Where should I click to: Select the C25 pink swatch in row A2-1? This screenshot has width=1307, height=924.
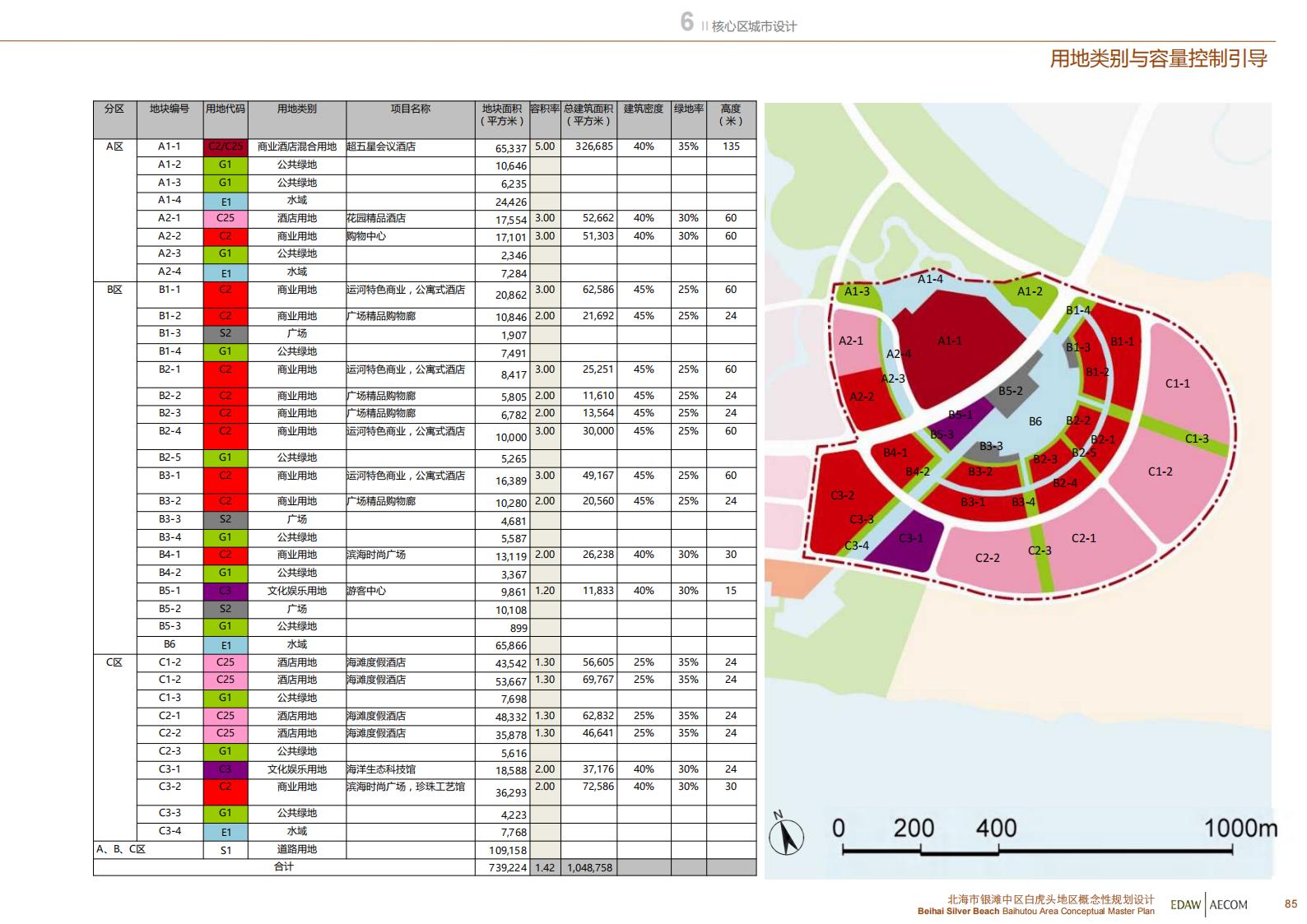[226, 219]
